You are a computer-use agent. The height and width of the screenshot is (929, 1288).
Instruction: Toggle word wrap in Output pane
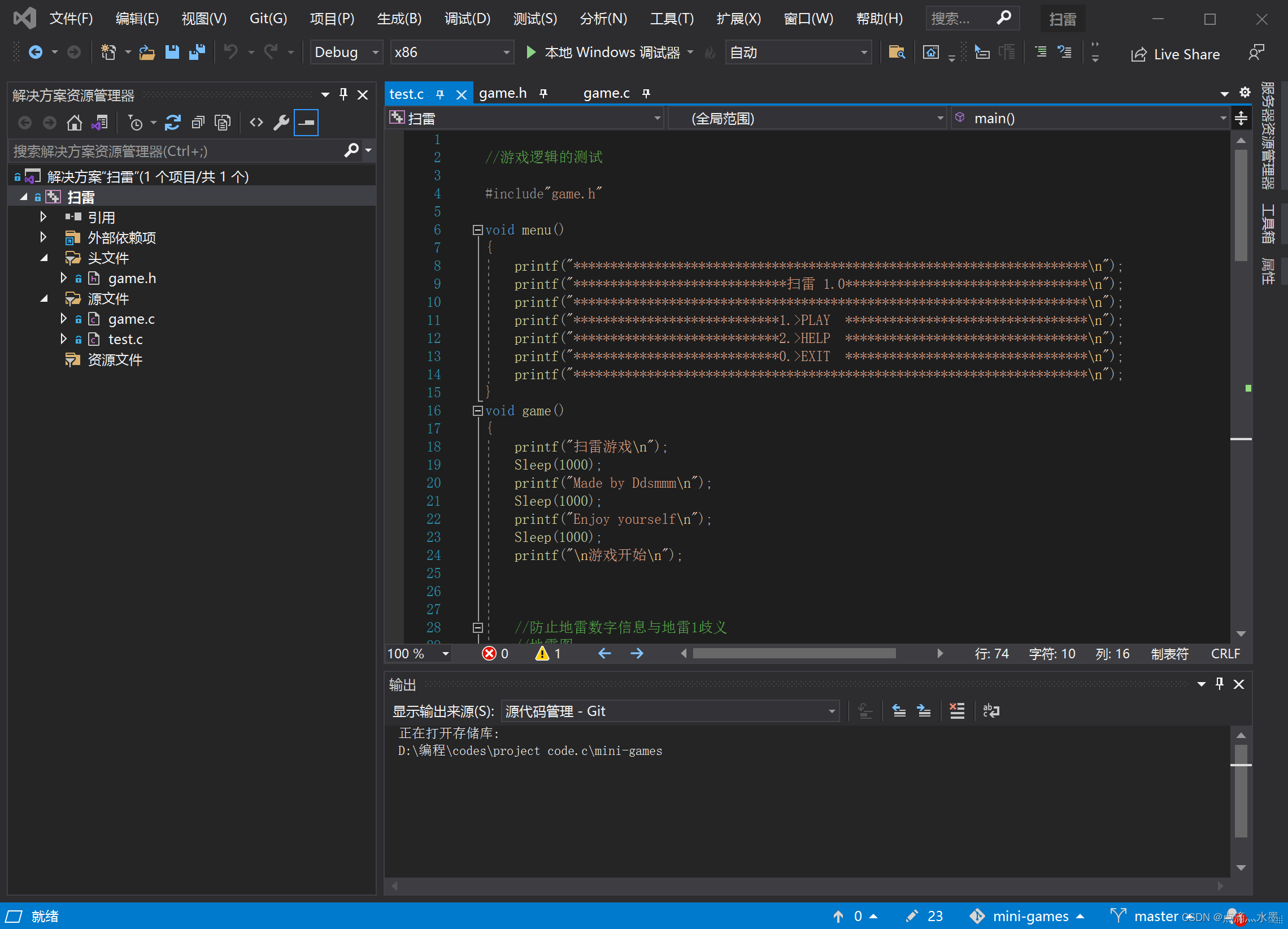[991, 711]
